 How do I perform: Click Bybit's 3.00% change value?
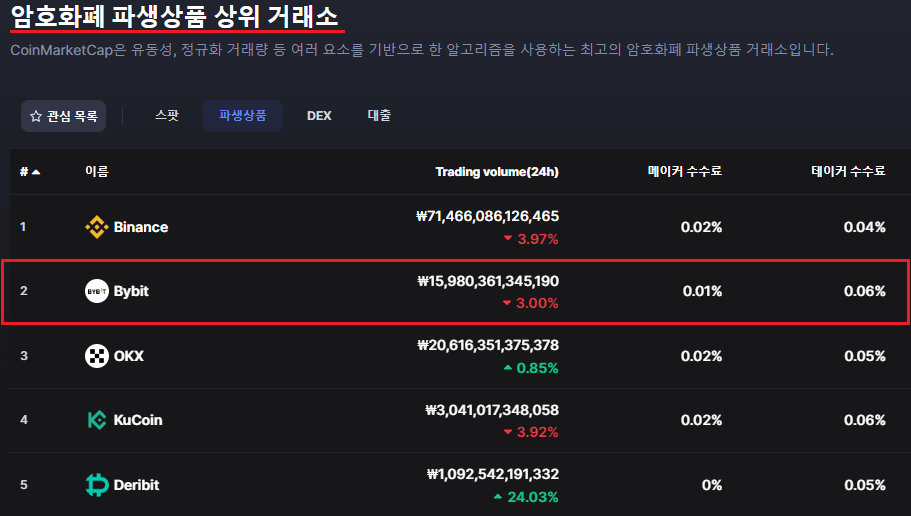530,303
